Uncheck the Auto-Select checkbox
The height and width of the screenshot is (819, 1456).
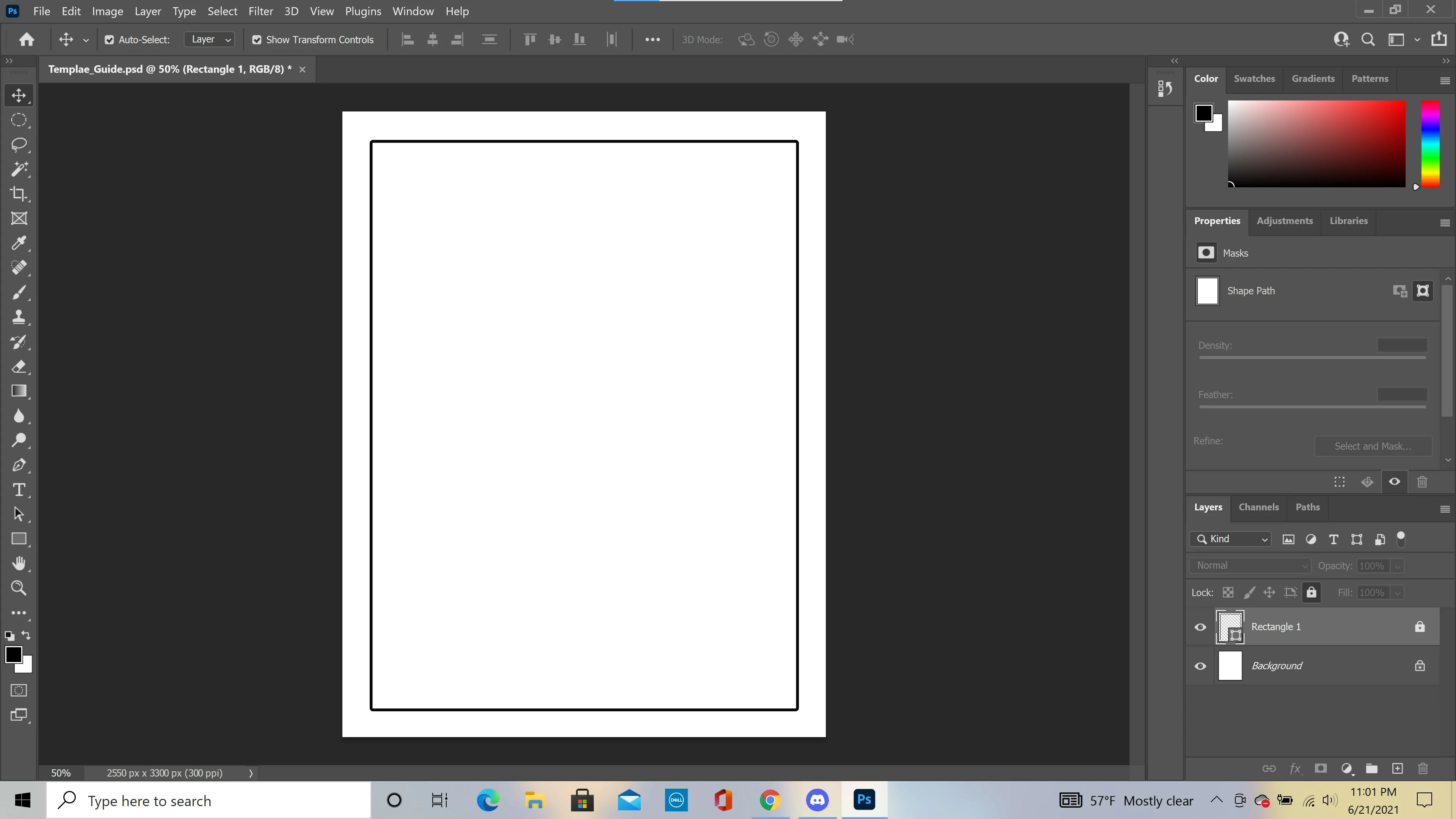tap(110, 39)
